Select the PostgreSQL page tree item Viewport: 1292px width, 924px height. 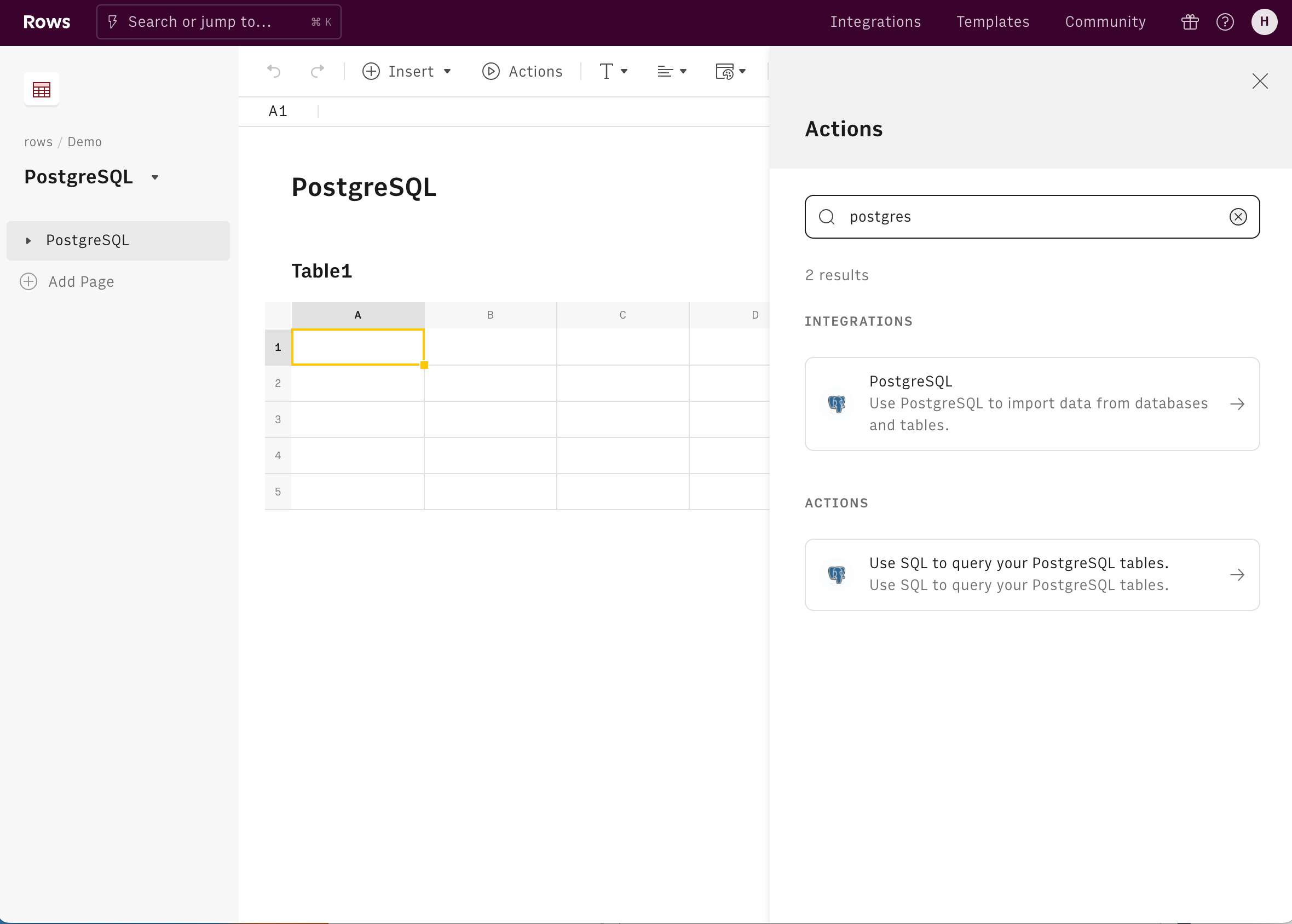point(119,240)
